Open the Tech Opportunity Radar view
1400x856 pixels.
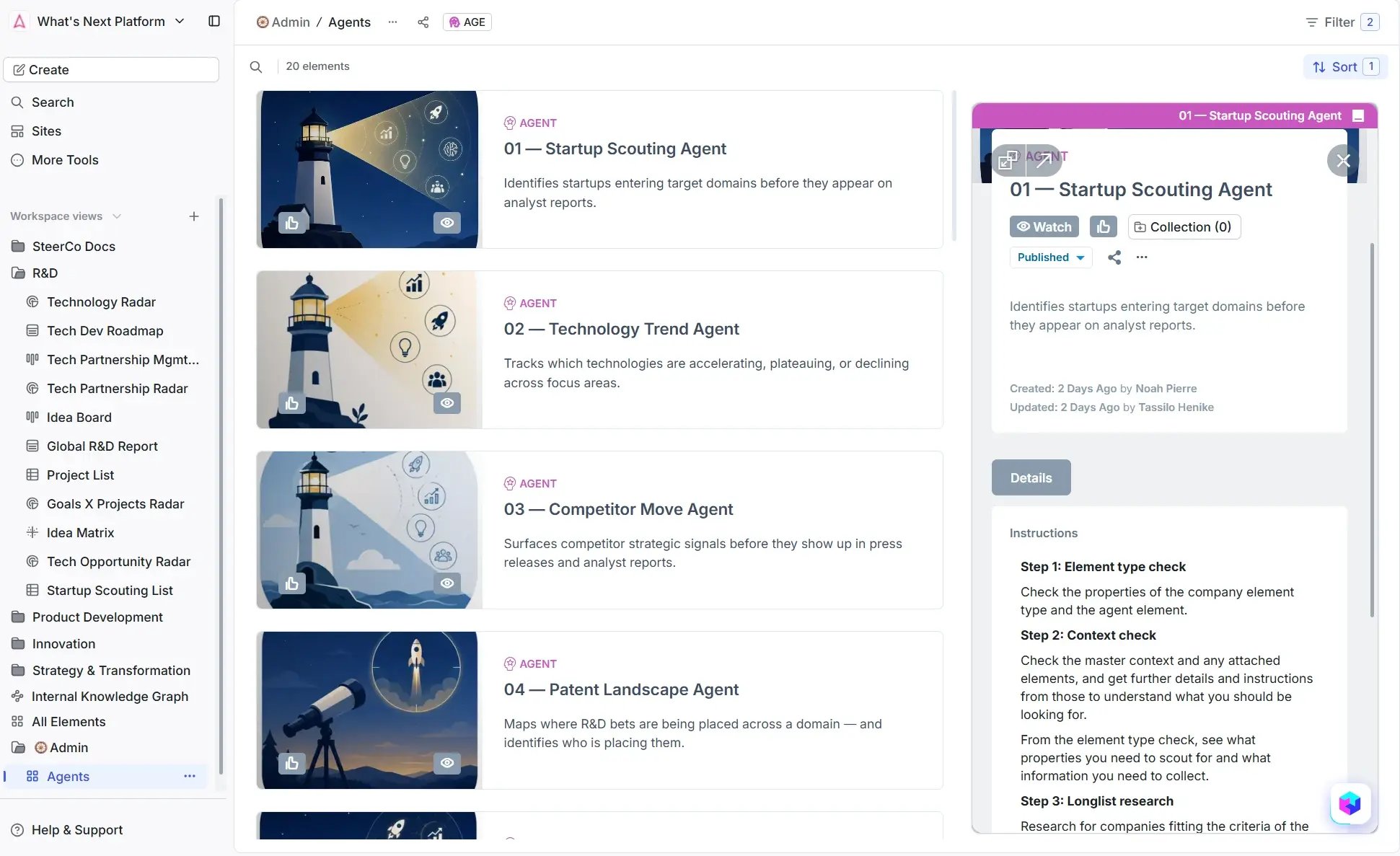(x=119, y=561)
